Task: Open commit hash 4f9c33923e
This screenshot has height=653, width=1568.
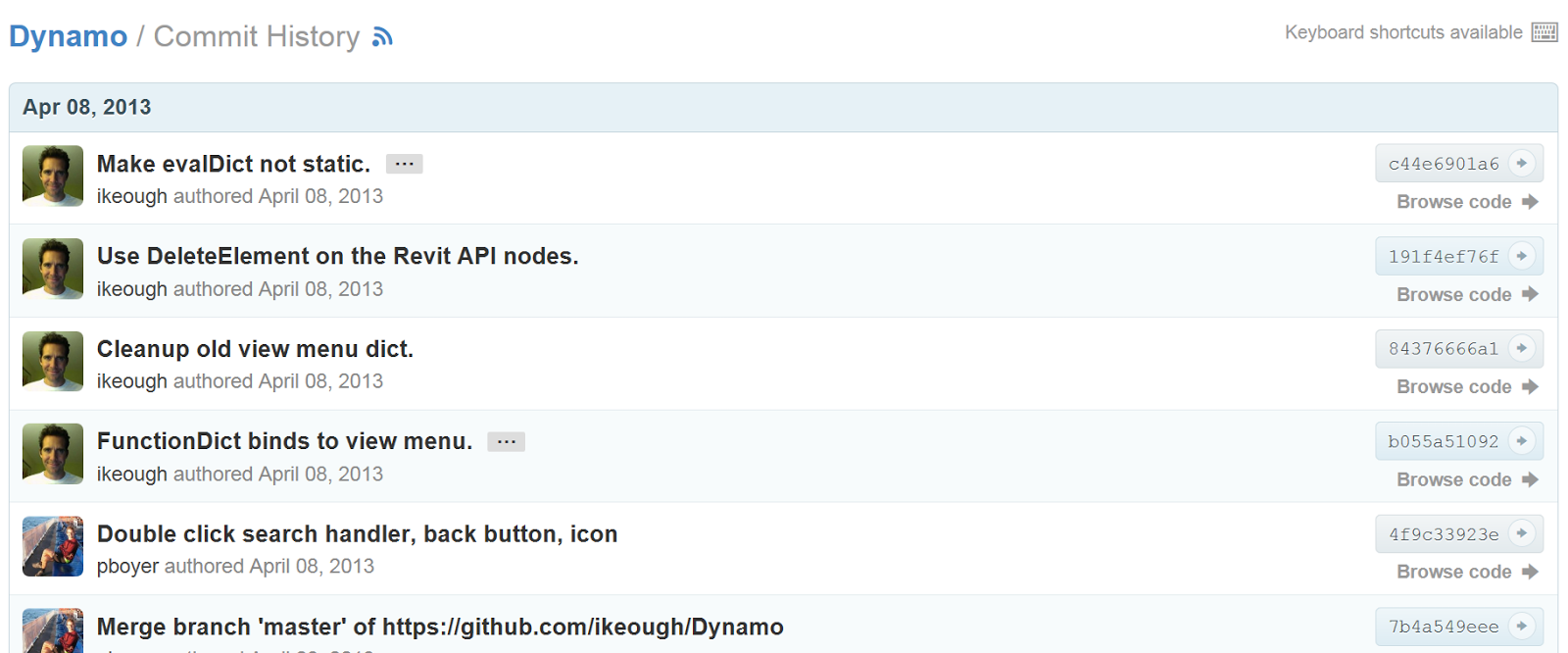Action: click(x=1444, y=534)
